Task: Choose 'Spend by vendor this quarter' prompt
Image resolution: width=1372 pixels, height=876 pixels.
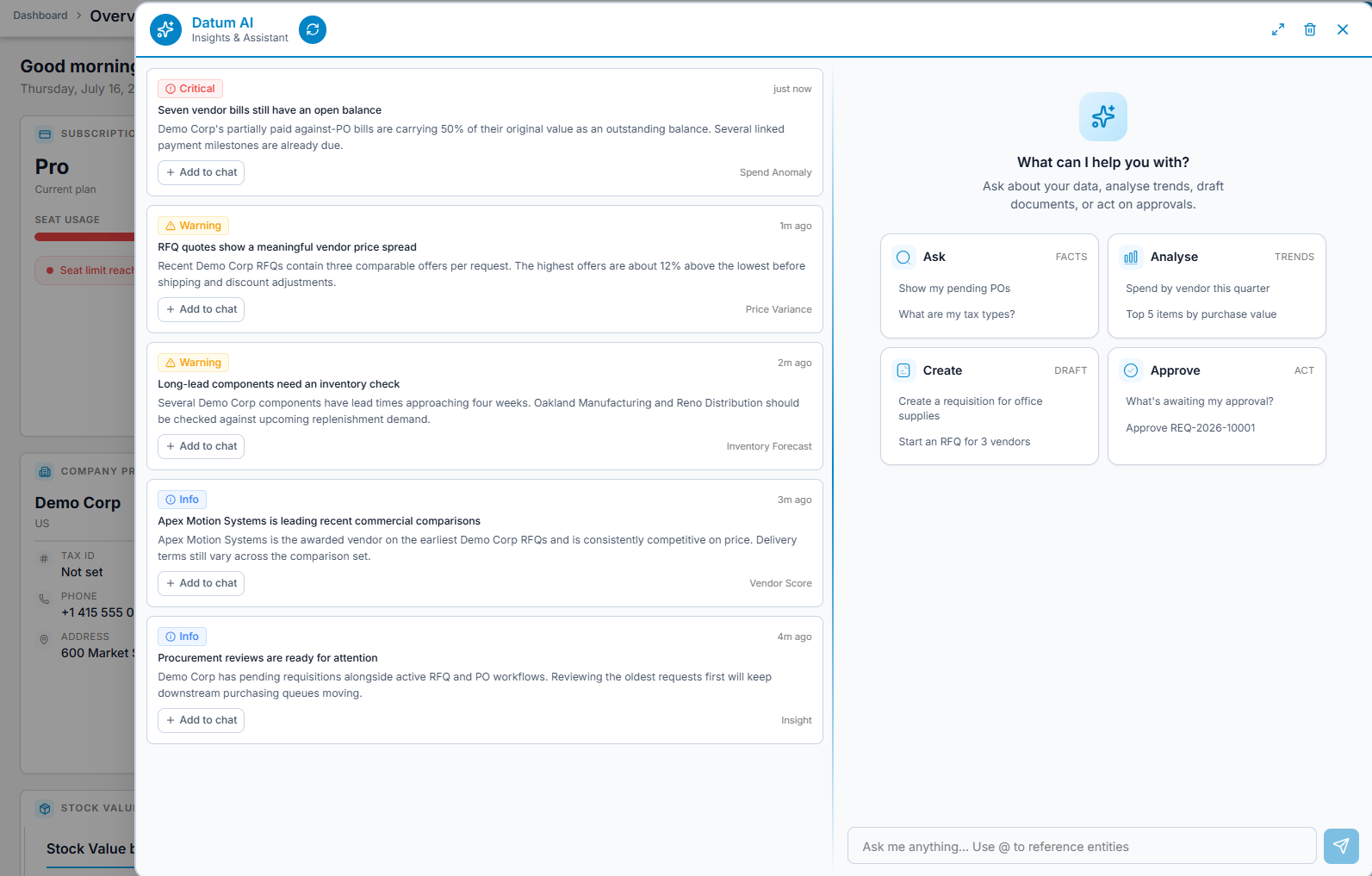Action: 1198,289
